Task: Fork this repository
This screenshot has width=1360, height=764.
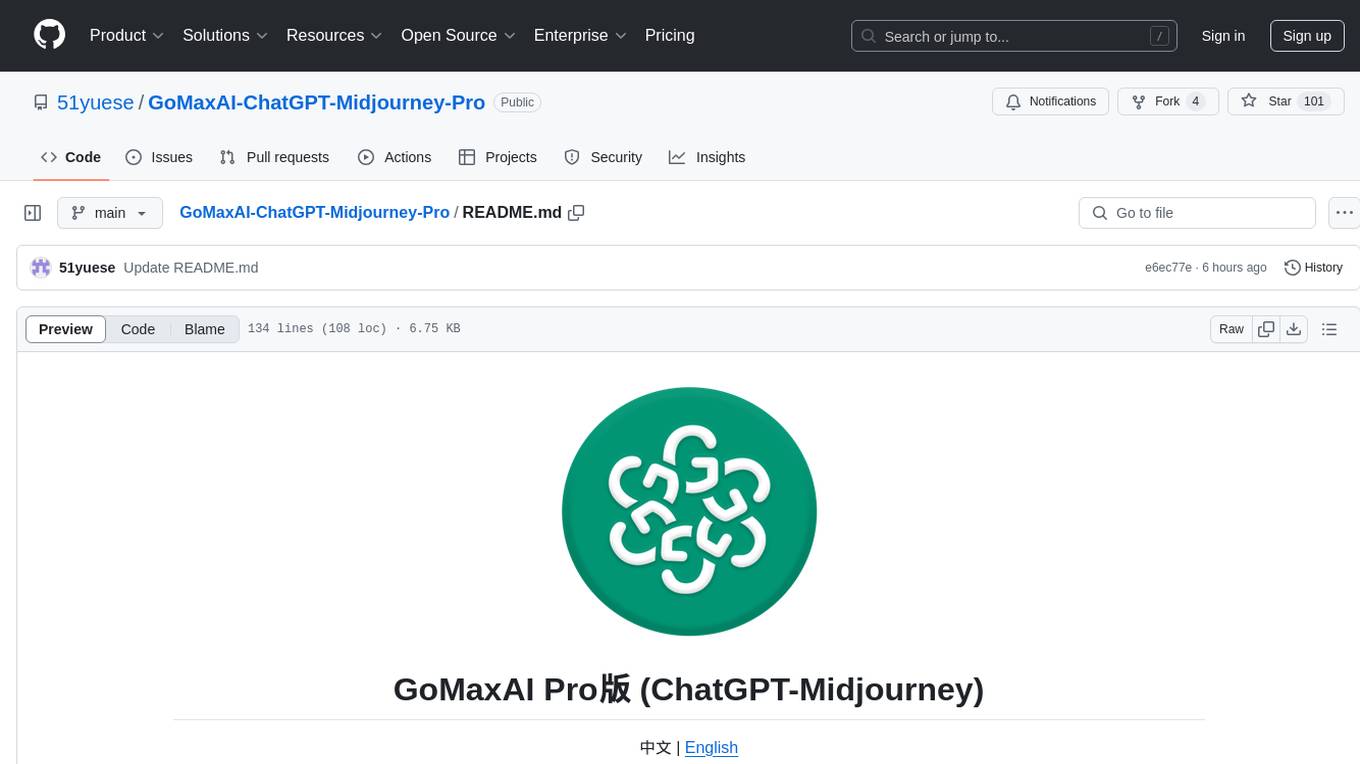Action: tap(1167, 102)
